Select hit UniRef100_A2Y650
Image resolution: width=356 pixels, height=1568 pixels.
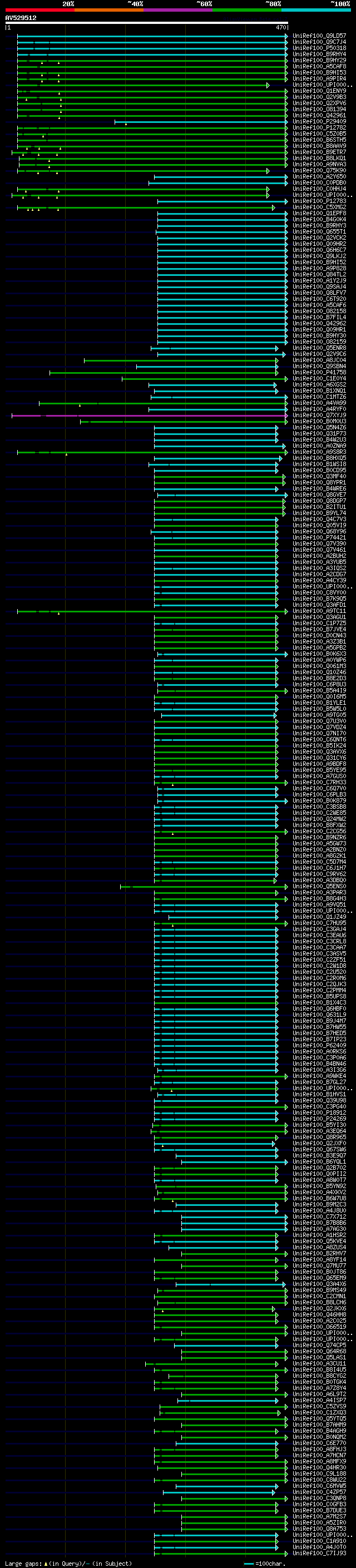click(319, 177)
